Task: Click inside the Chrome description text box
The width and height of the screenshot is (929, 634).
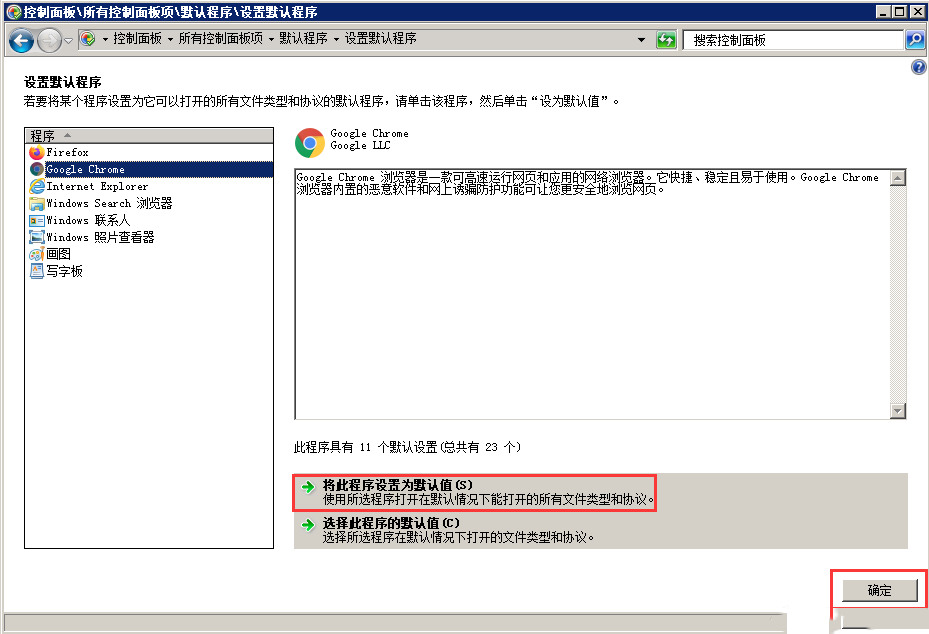Action: tap(592, 294)
